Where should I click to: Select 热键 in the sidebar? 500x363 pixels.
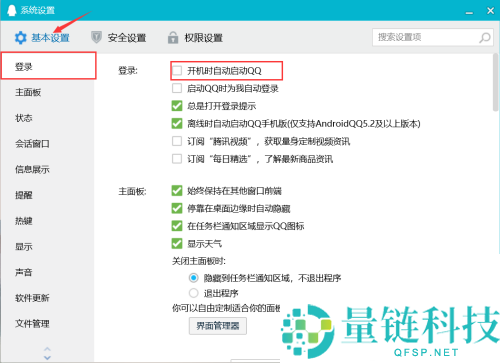tap(47, 221)
